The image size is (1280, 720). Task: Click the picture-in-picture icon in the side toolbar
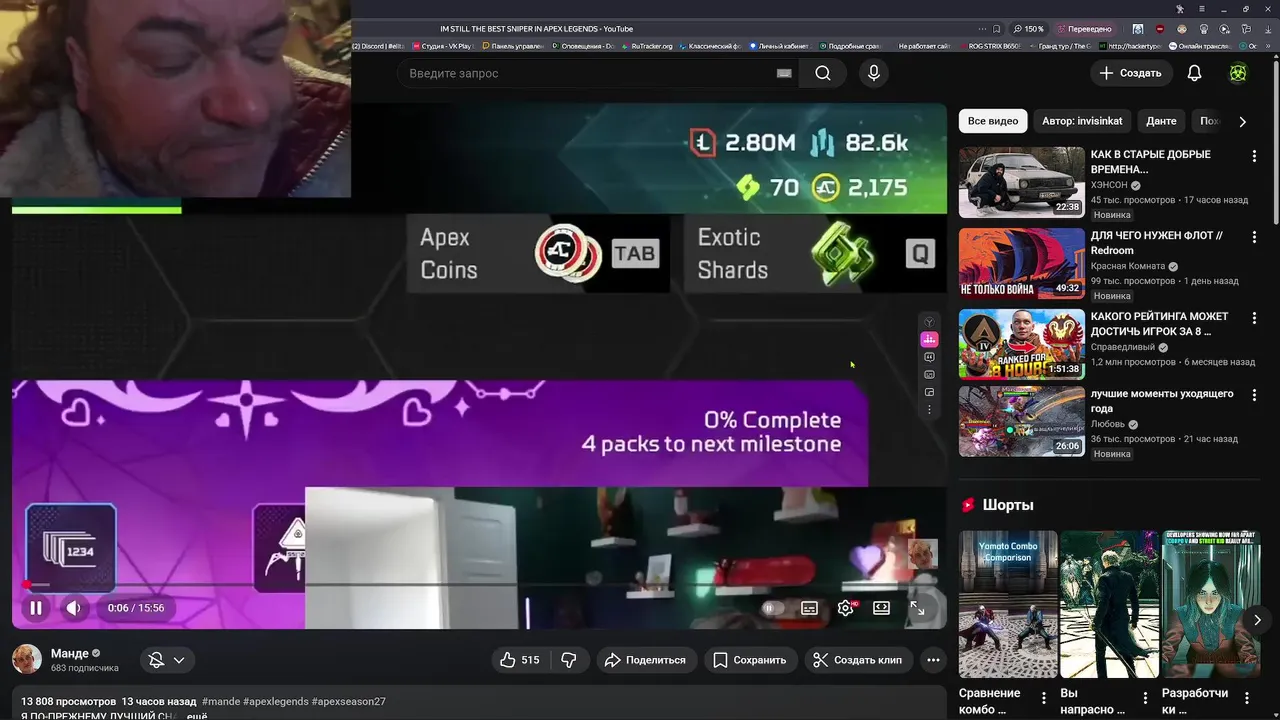click(x=929, y=392)
